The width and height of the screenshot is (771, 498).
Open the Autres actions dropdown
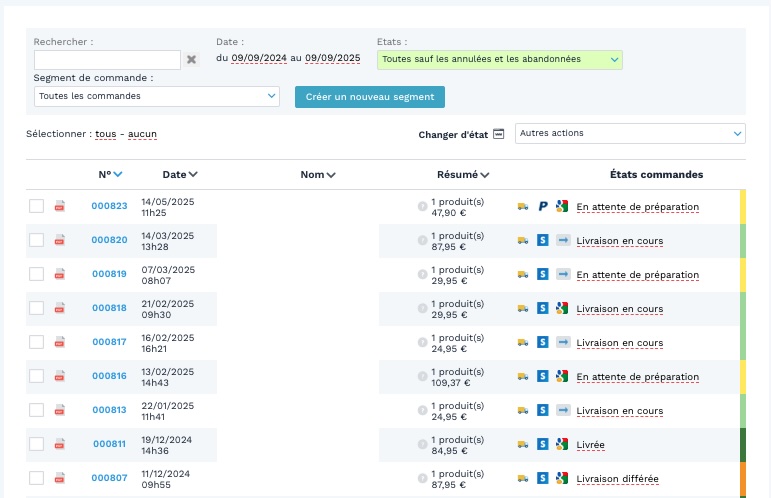(630, 133)
